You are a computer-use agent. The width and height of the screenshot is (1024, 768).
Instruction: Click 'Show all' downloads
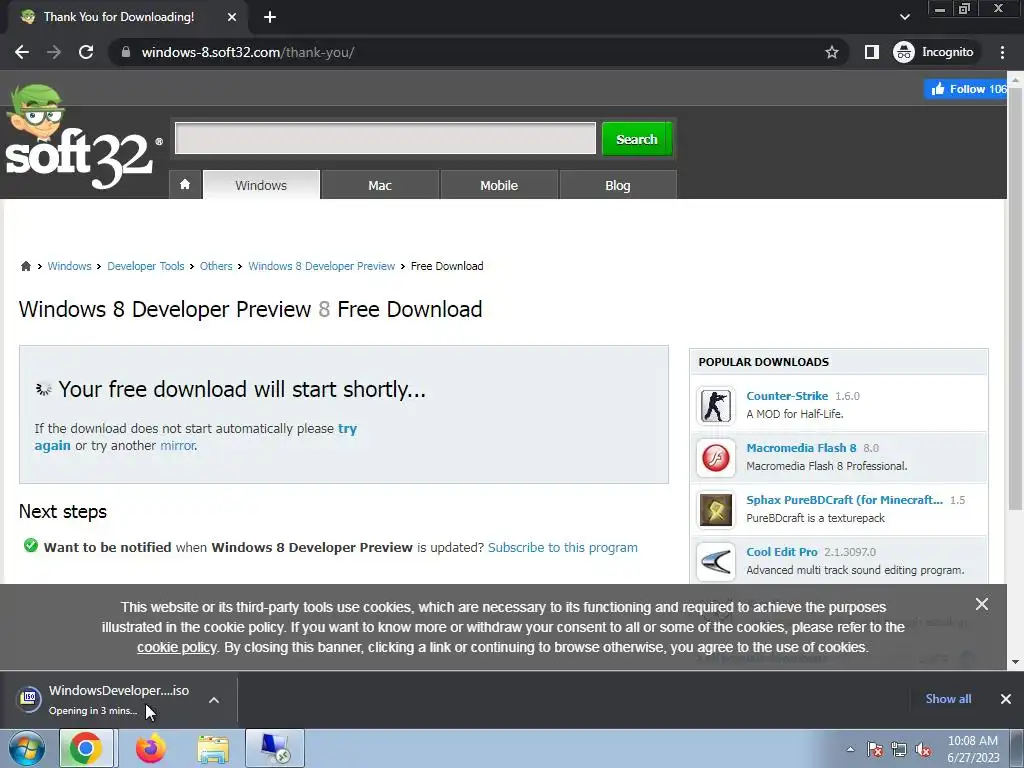click(x=948, y=699)
